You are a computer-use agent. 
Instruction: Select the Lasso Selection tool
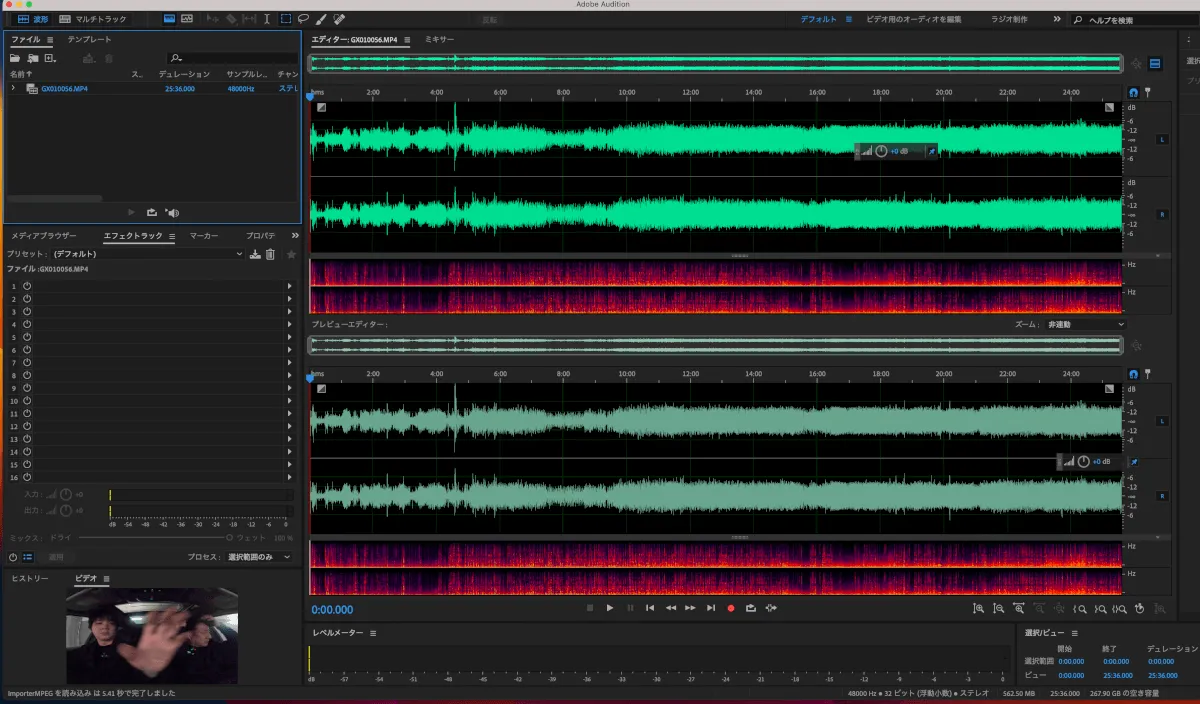[x=303, y=19]
